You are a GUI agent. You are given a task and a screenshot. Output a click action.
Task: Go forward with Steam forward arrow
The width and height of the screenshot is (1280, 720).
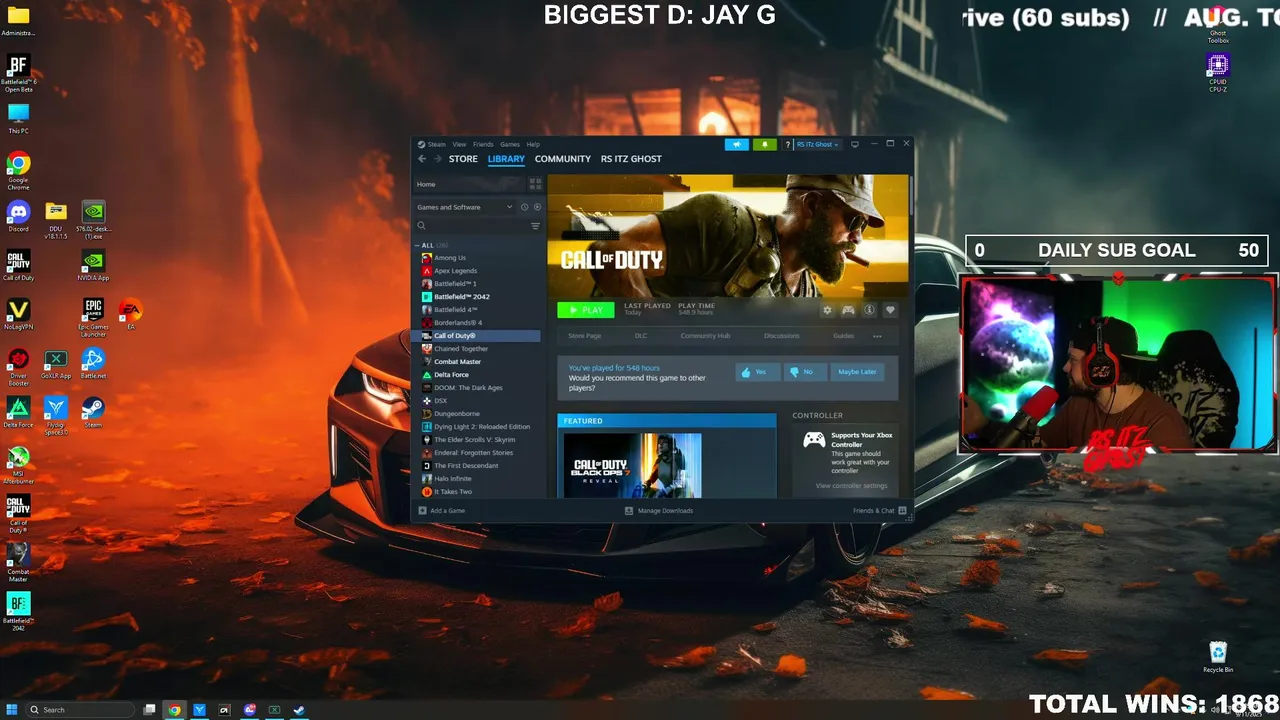tap(437, 159)
